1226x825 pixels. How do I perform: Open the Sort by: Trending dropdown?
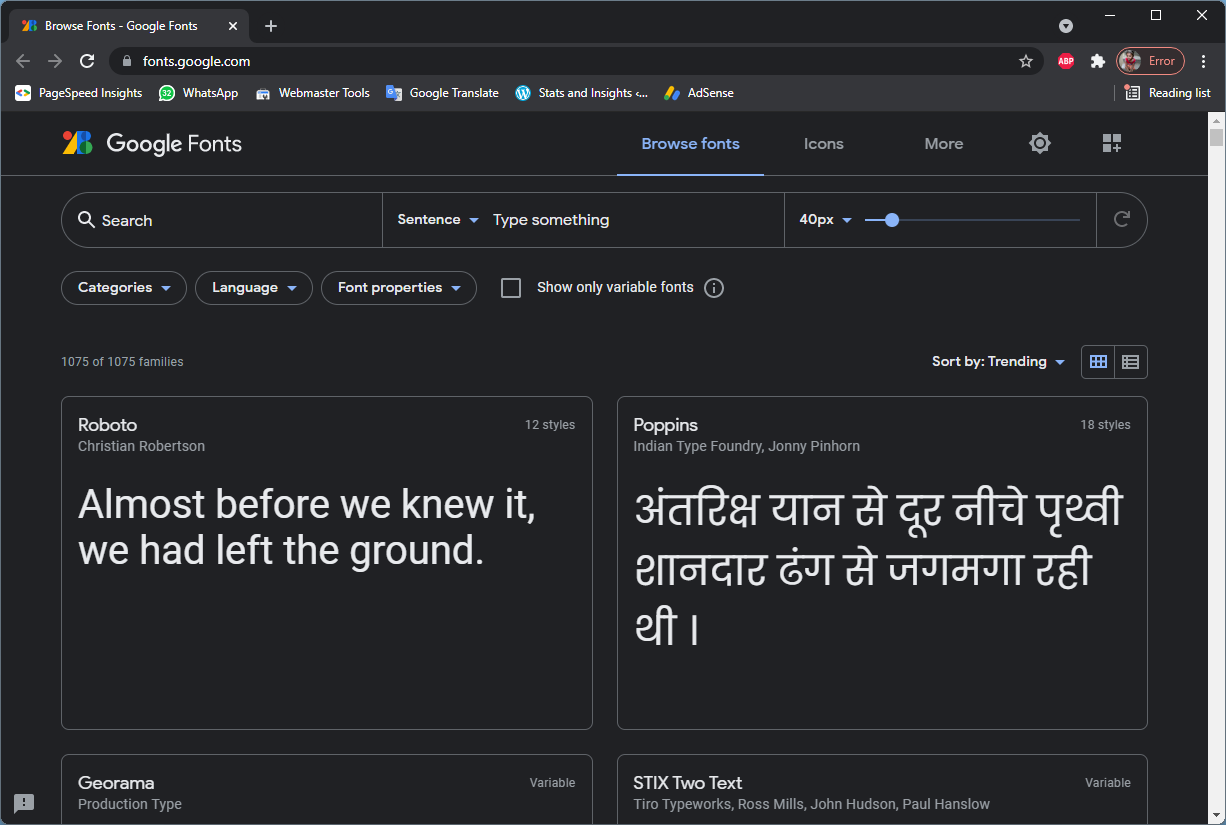998,362
